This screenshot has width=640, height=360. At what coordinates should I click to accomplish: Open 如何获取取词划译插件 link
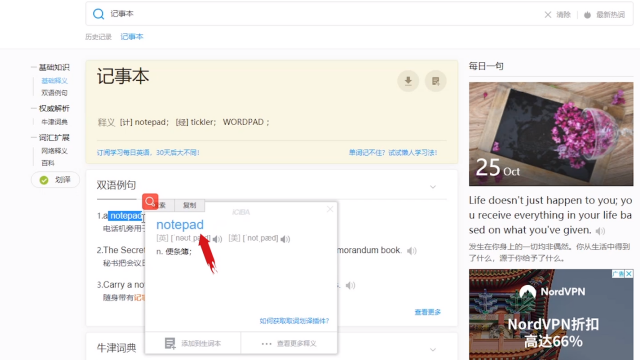tap(294, 321)
